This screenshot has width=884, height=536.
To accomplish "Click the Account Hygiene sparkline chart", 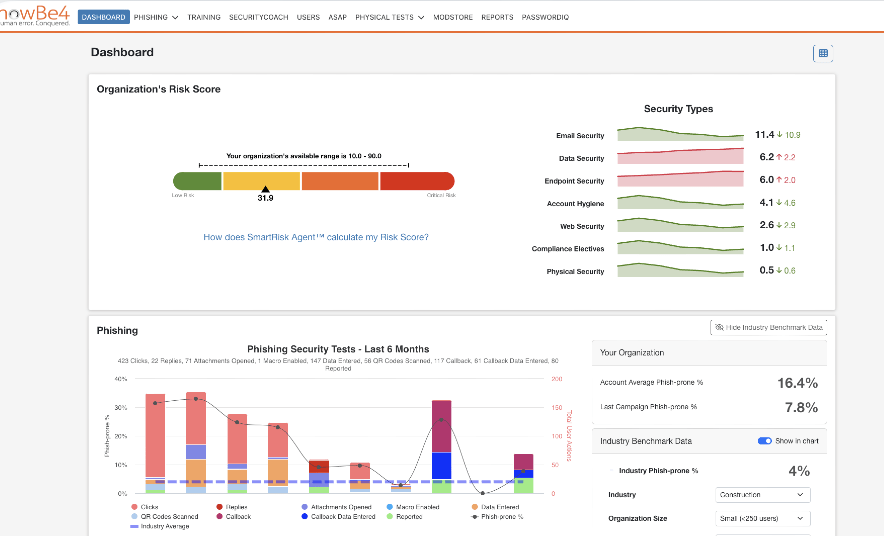I will point(680,202).
